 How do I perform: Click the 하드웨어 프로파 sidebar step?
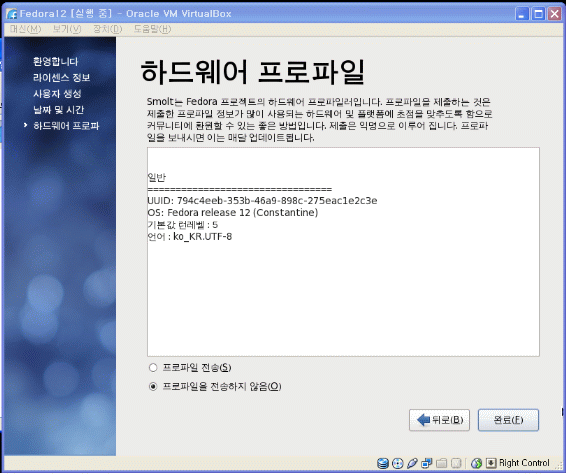[x=66, y=126]
